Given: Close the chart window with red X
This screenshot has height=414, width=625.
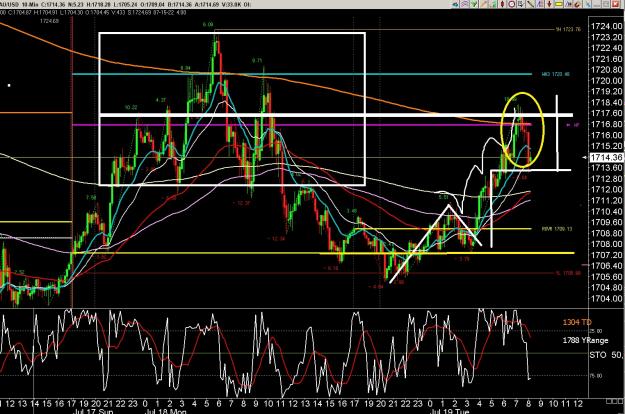Looking at the screenshot, I should pyautogui.click(x=615, y=4).
